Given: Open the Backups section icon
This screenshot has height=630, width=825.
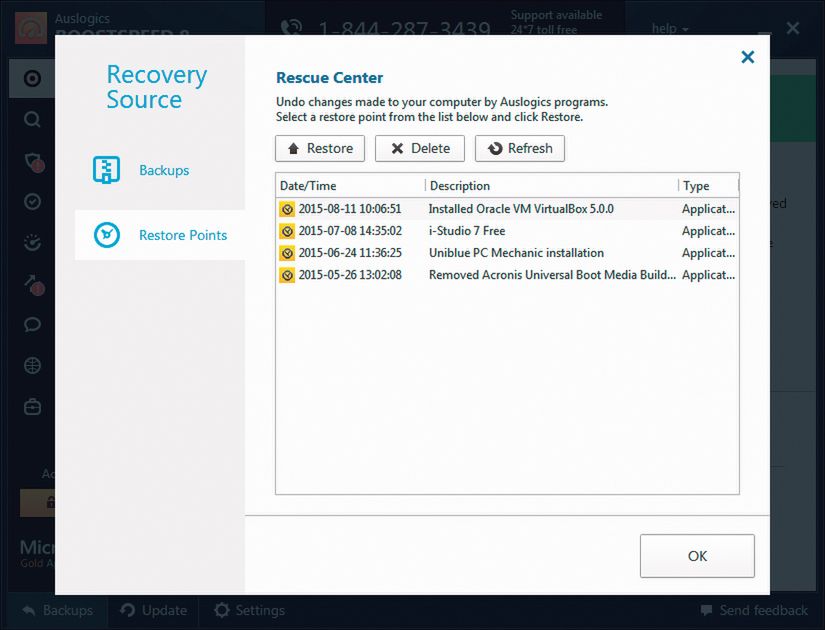Looking at the screenshot, I should pos(106,170).
